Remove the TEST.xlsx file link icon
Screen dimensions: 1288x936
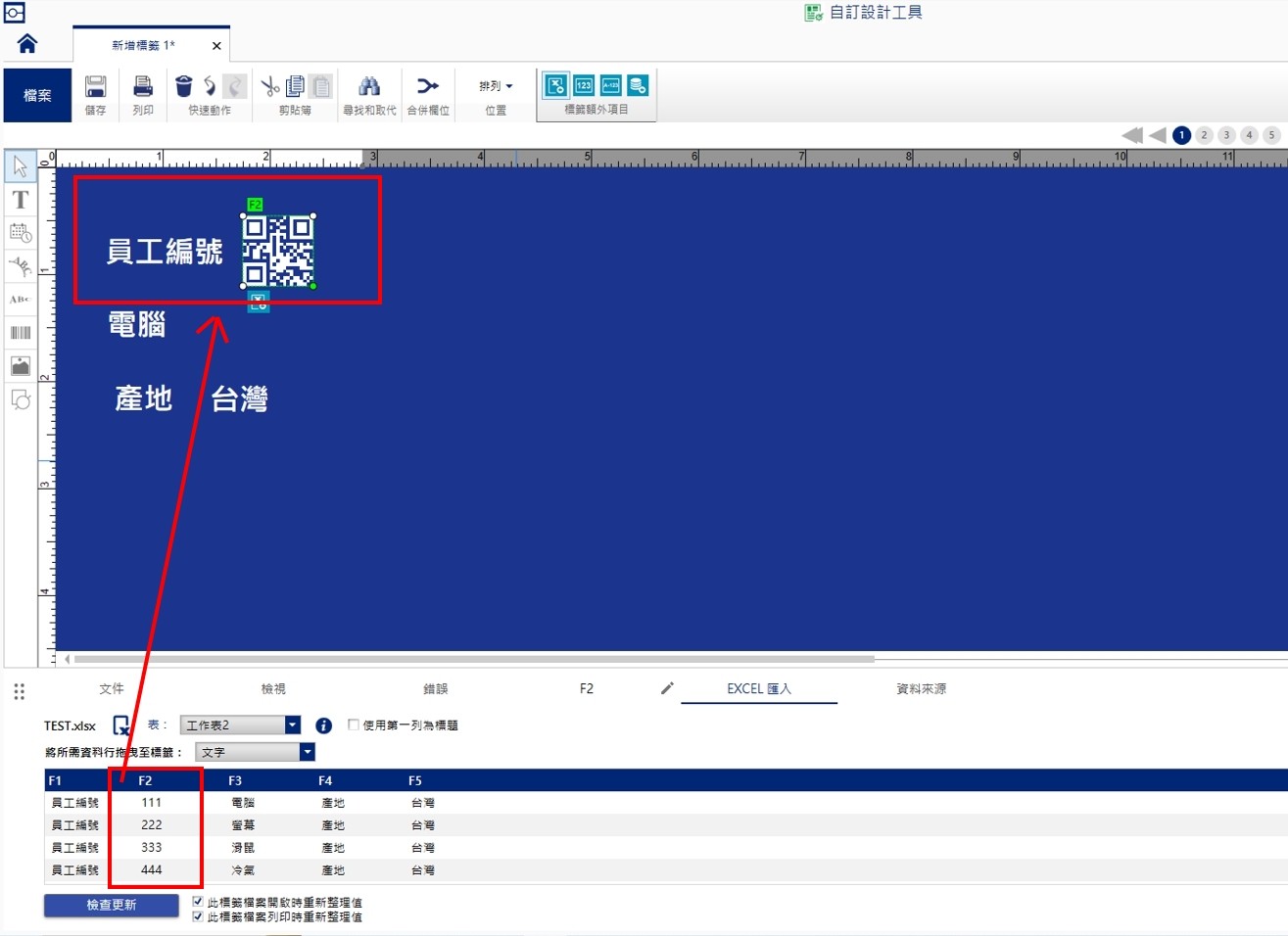(121, 725)
